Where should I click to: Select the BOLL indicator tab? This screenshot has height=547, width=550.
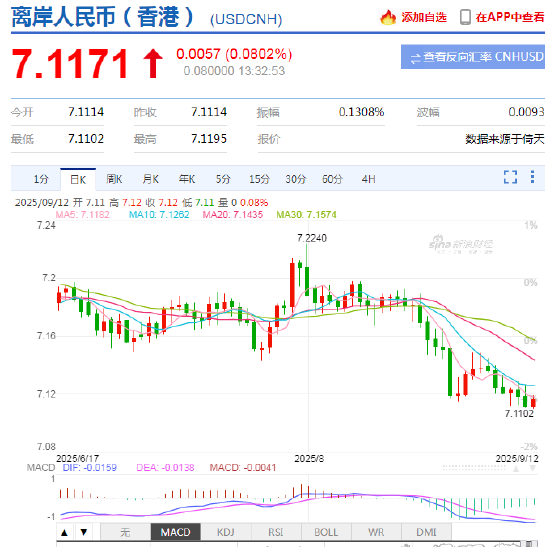tap(326, 532)
